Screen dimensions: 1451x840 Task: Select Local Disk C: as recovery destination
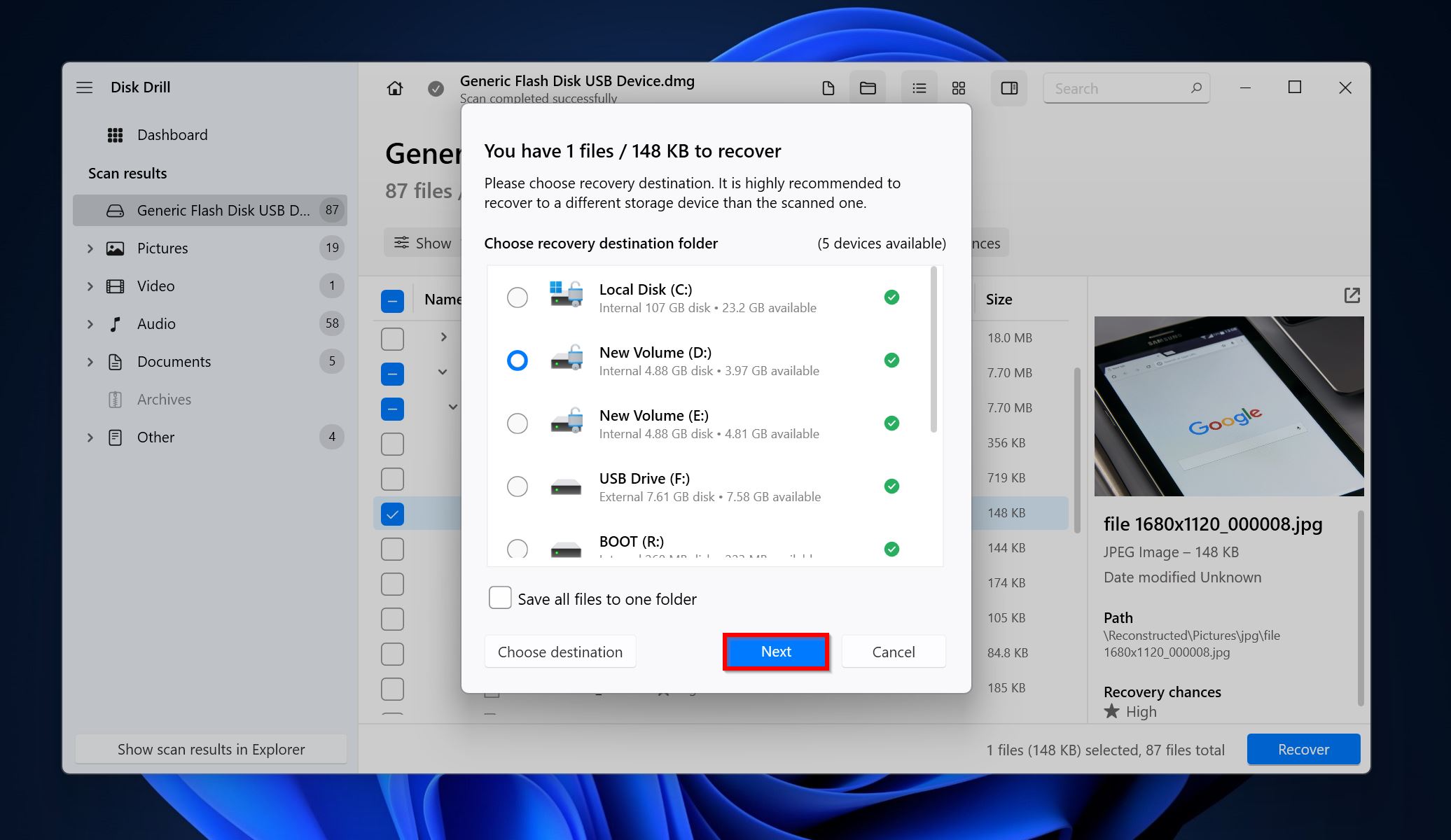click(x=516, y=296)
